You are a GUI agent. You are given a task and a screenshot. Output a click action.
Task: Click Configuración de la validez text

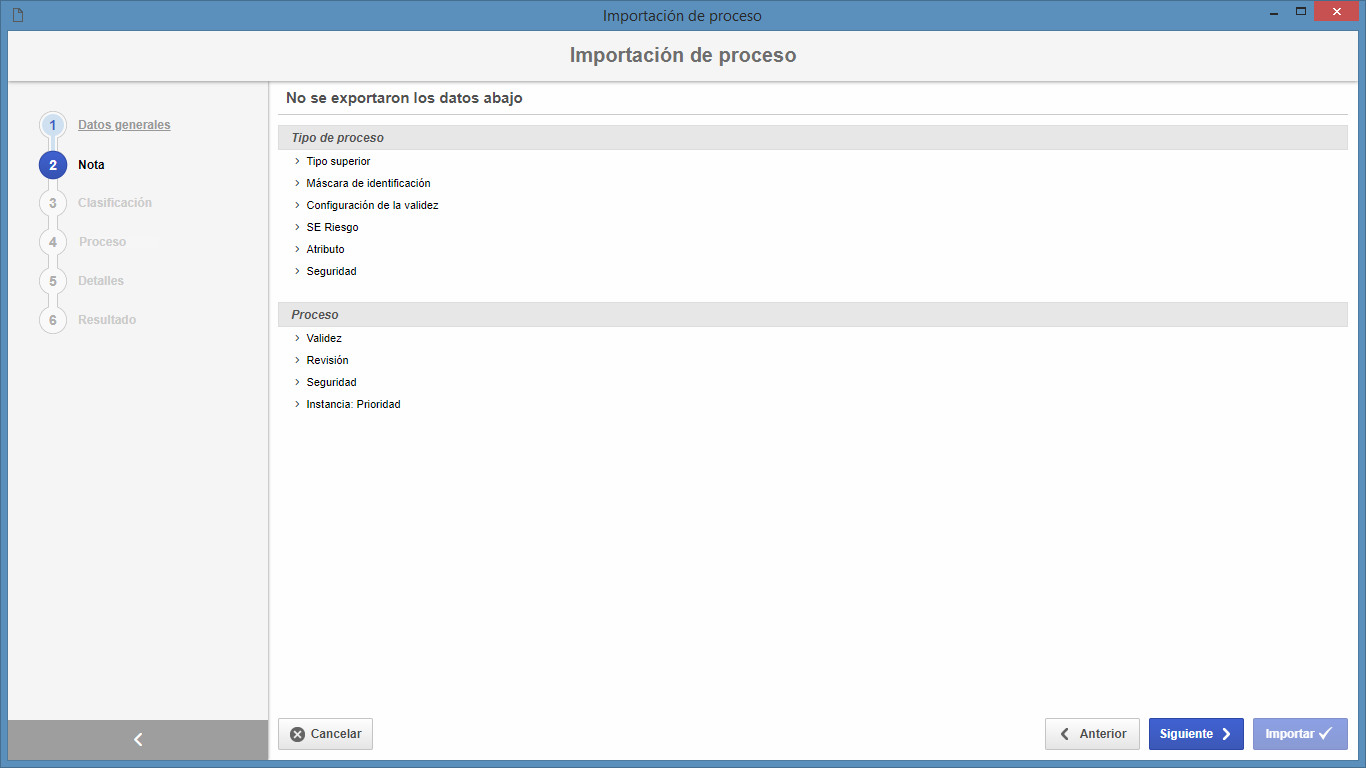(372, 205)
